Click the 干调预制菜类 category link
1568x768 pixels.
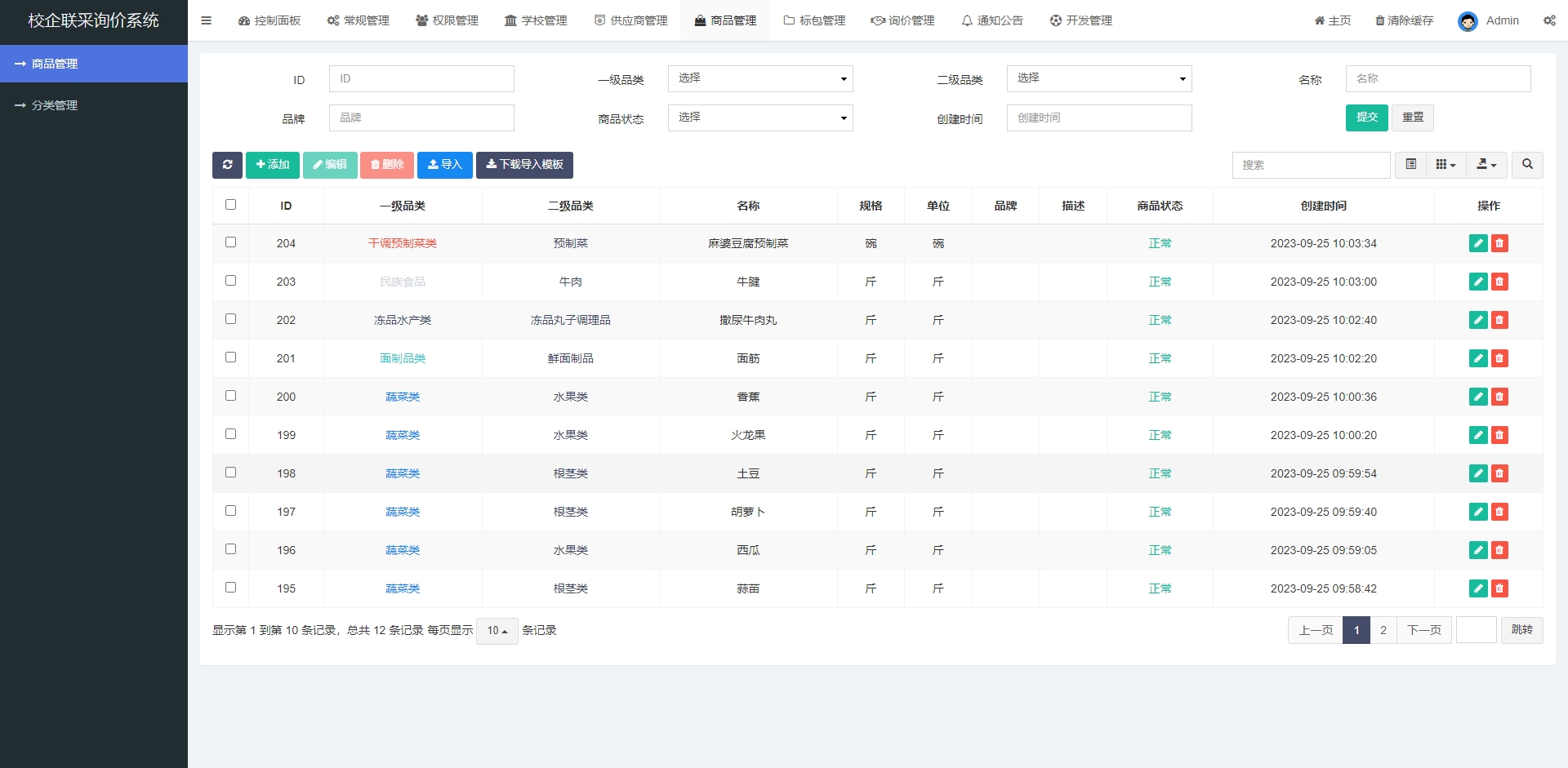(403, 243)
